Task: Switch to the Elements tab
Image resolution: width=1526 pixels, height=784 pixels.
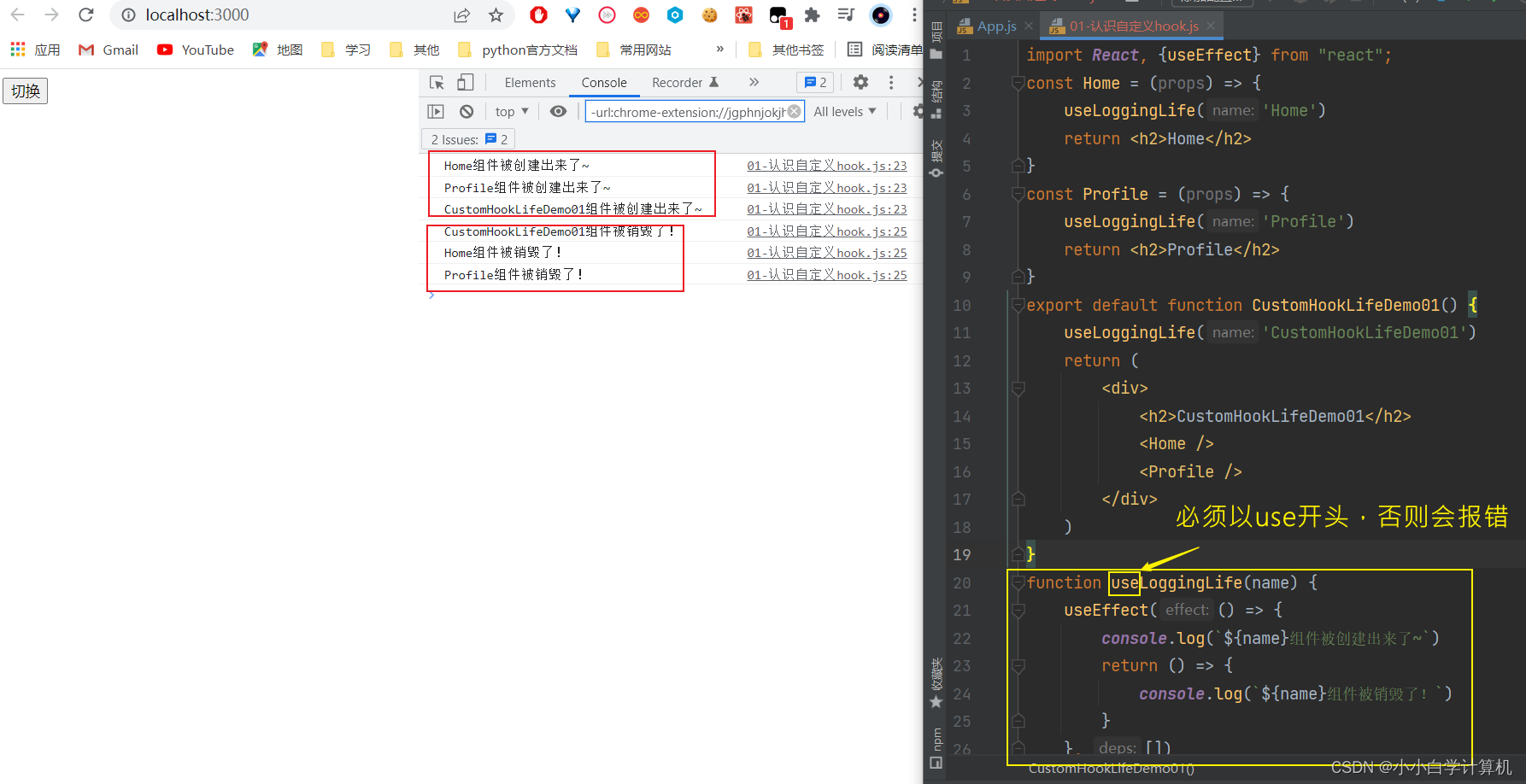Action: 530,82
